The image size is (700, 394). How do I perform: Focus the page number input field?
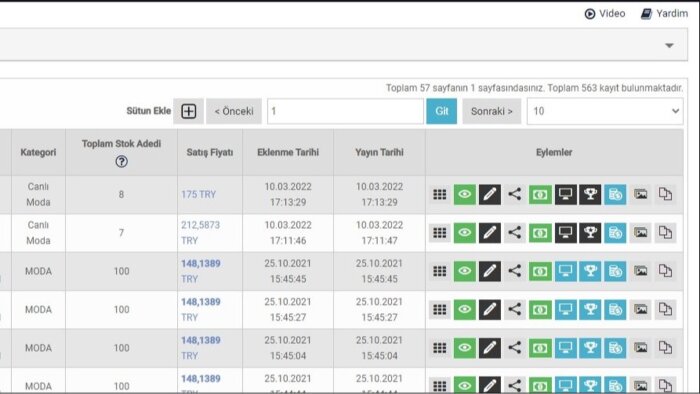(x=345, y=111)
